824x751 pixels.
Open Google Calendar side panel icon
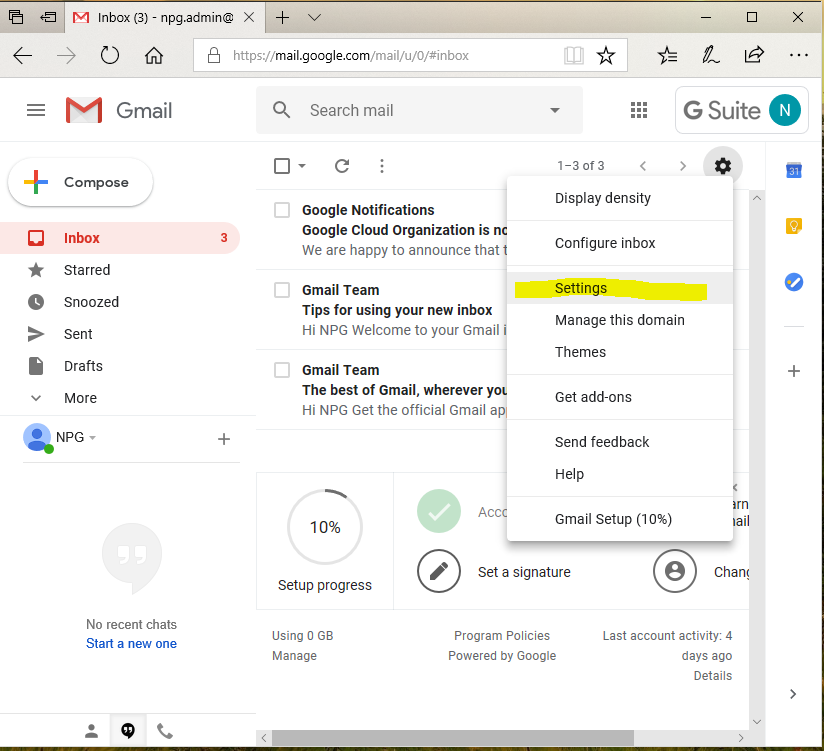coord(794,170)
